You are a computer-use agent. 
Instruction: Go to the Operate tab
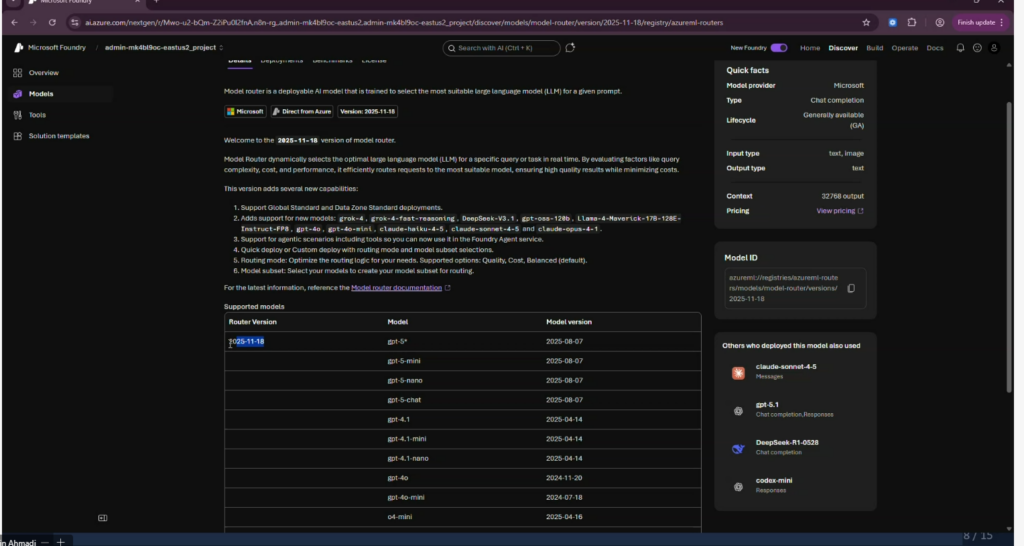click(904, 48)
